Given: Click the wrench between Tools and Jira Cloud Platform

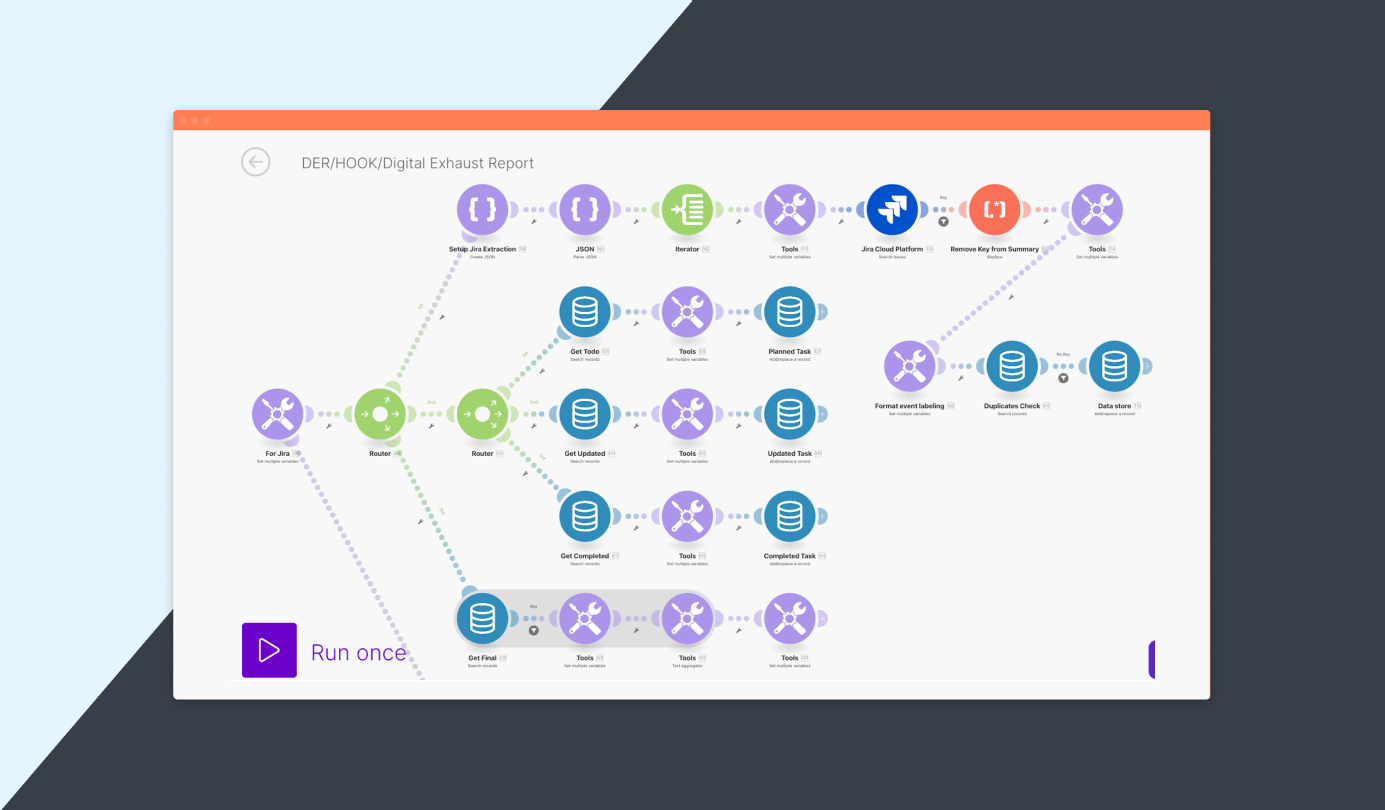Looking at the screenshot, I should (x=842, y=221).
